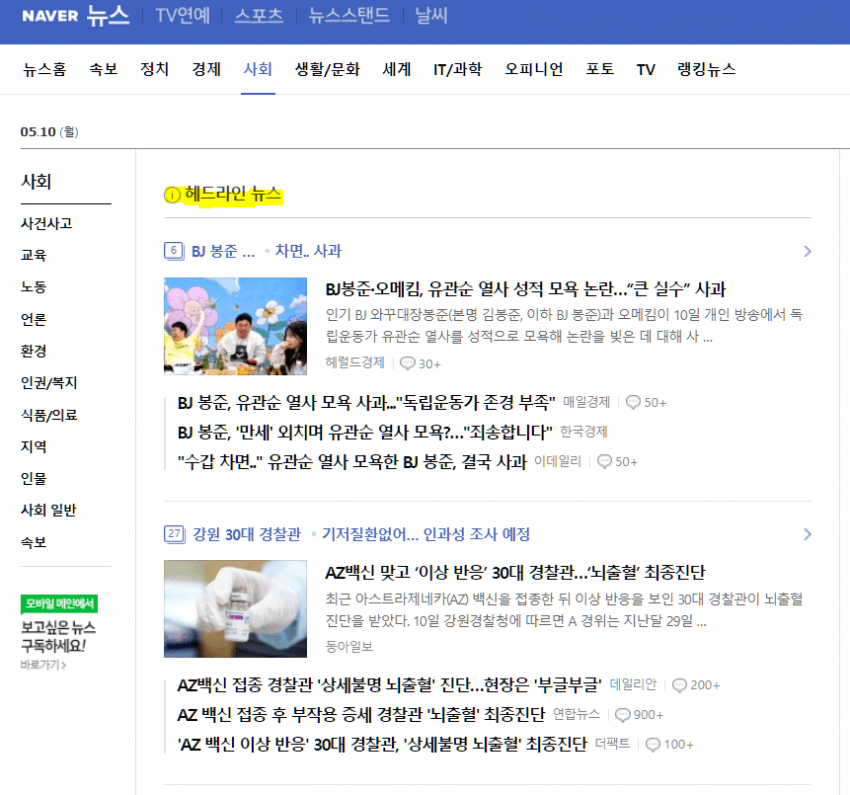Click the 모바일 메인에서 green banner label
The height and width of the screenshot is (795, 850).
(59, 604)
